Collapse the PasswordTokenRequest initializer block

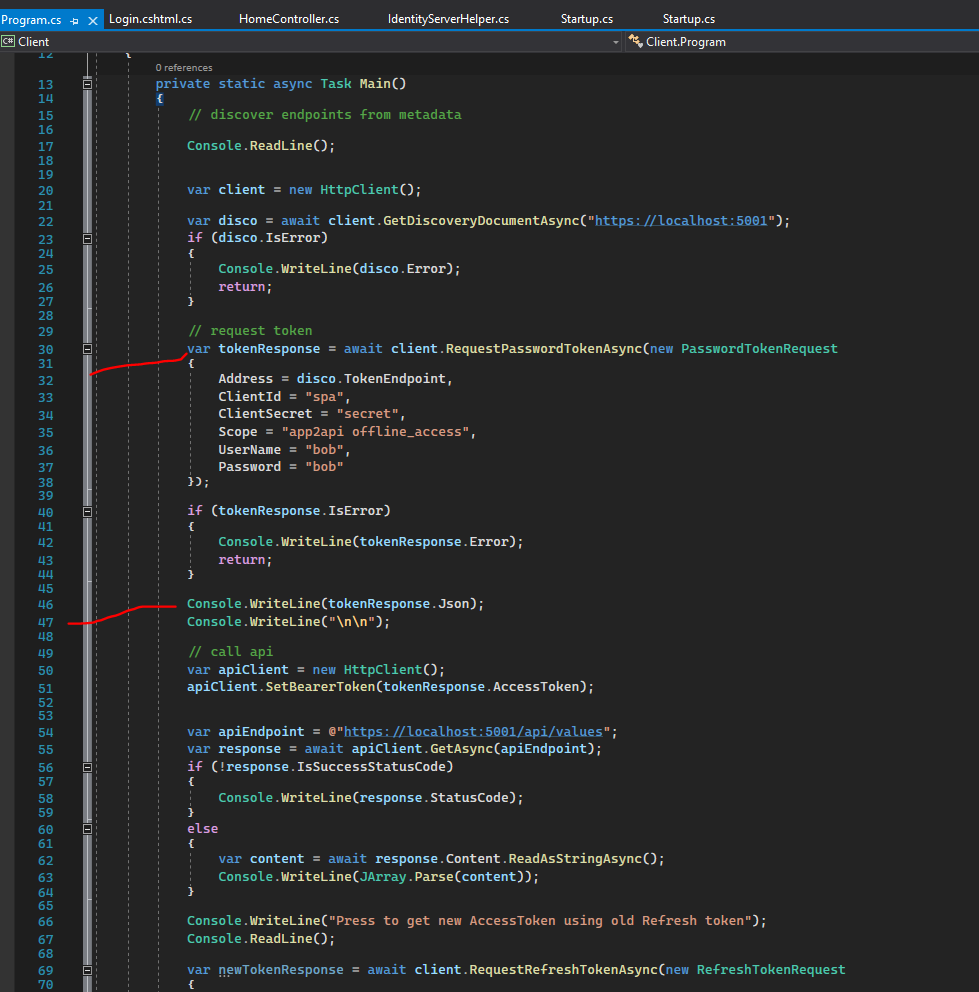[x=87, y=348]
